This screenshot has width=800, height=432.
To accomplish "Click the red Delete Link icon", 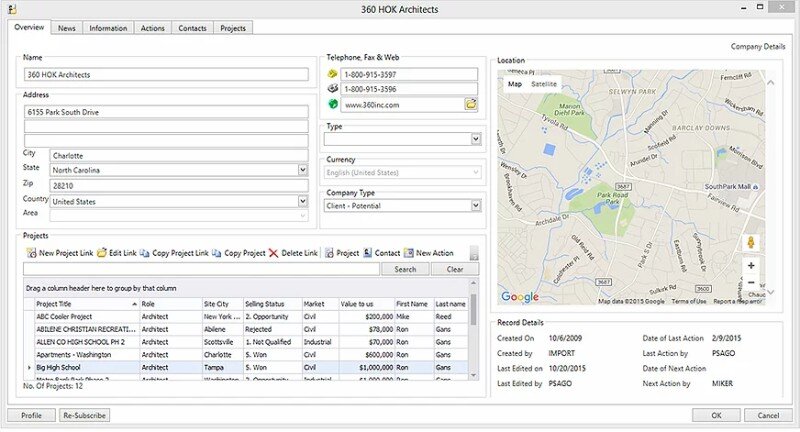I will (x=274, y=254).
